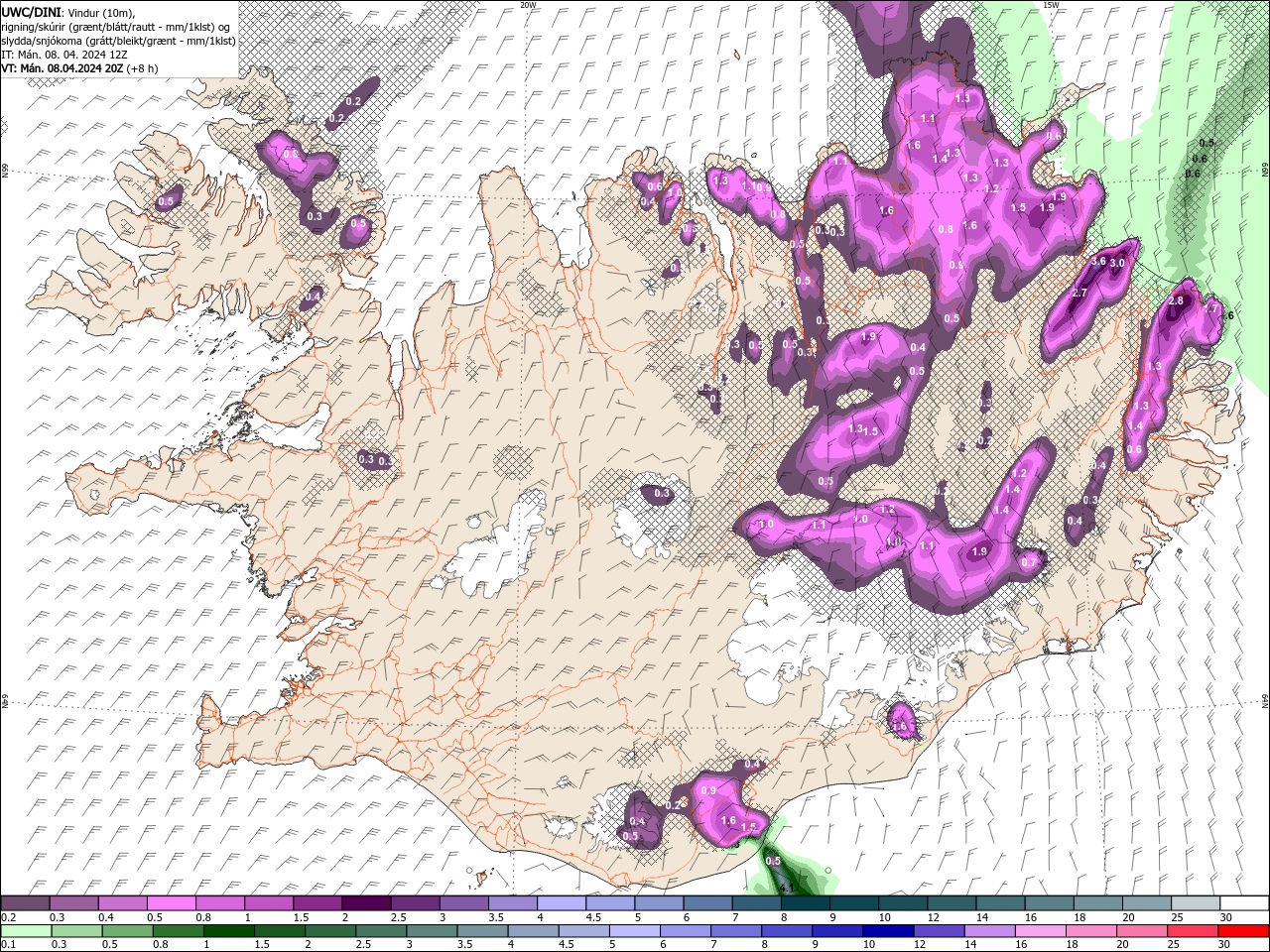Click the 'UWC/DINI: Vindur (10m),' title text
The image size is (1270, 952).
coord(67,13)
